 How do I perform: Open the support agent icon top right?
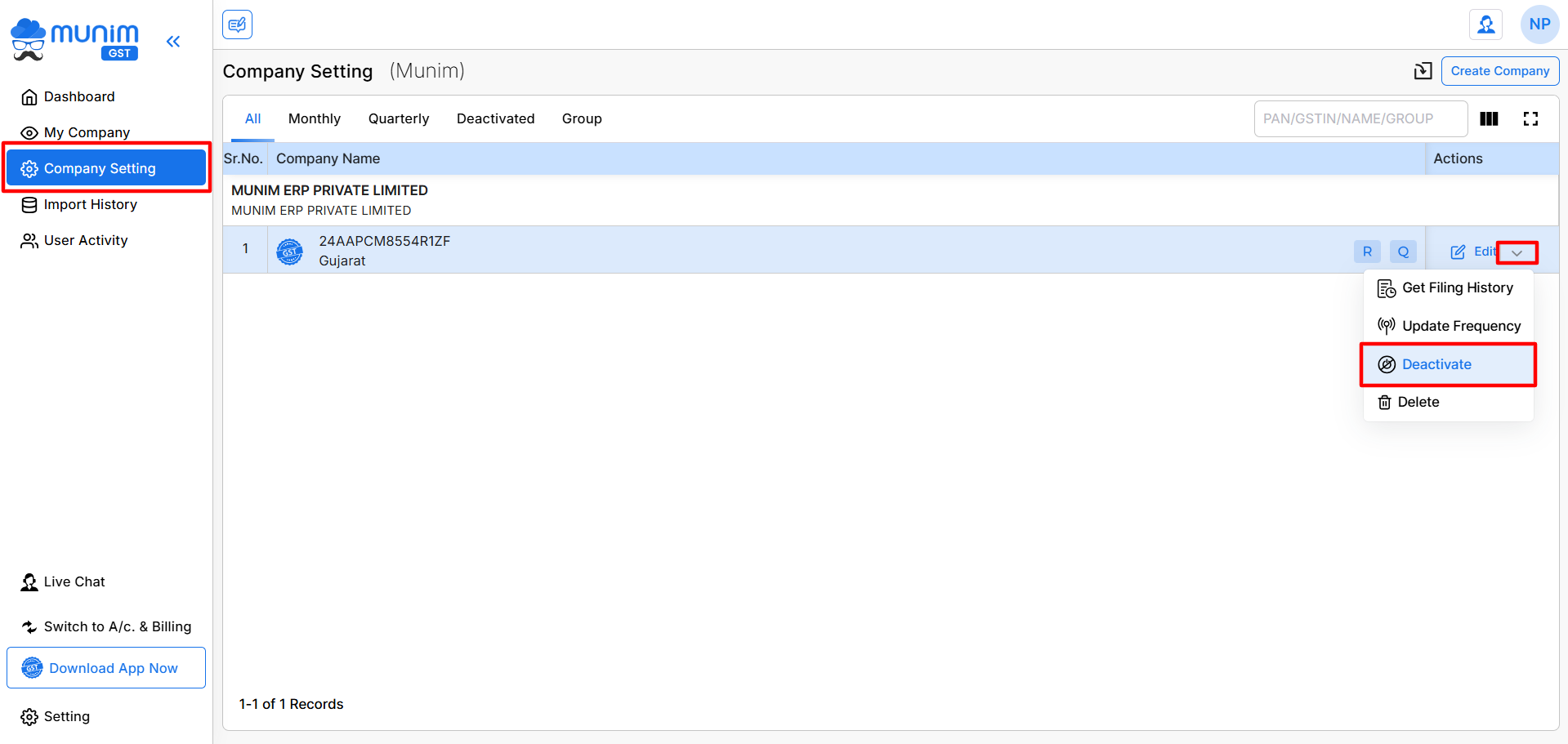(1485, 25)
